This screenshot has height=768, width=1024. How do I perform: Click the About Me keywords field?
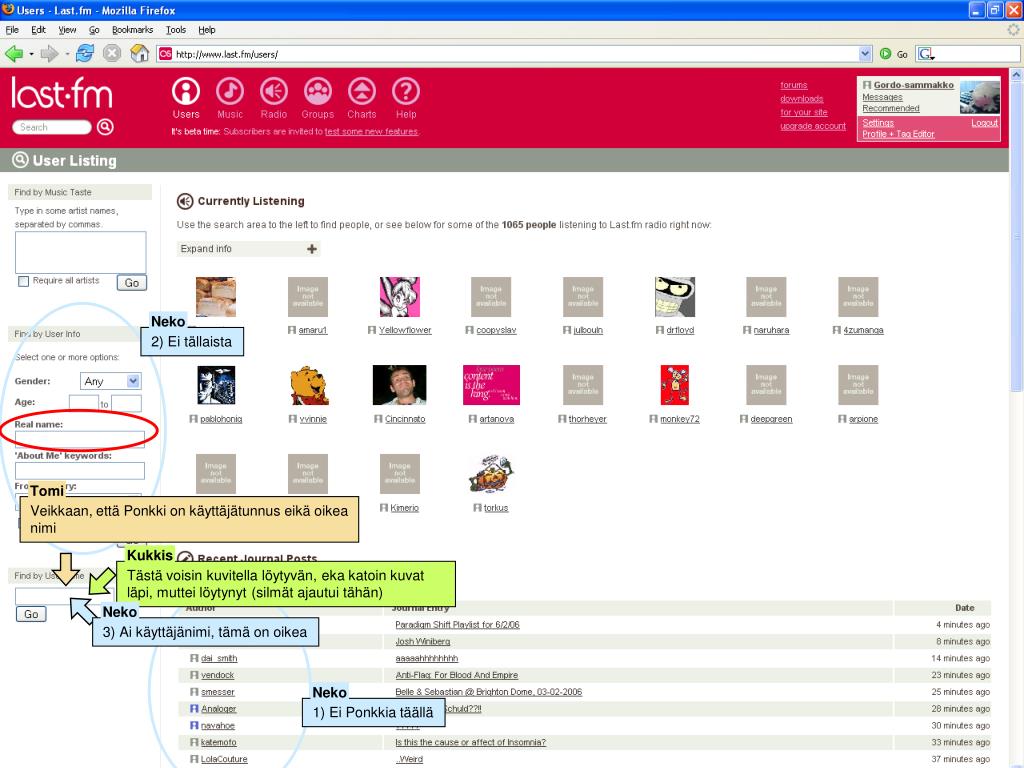pos(80,471)
